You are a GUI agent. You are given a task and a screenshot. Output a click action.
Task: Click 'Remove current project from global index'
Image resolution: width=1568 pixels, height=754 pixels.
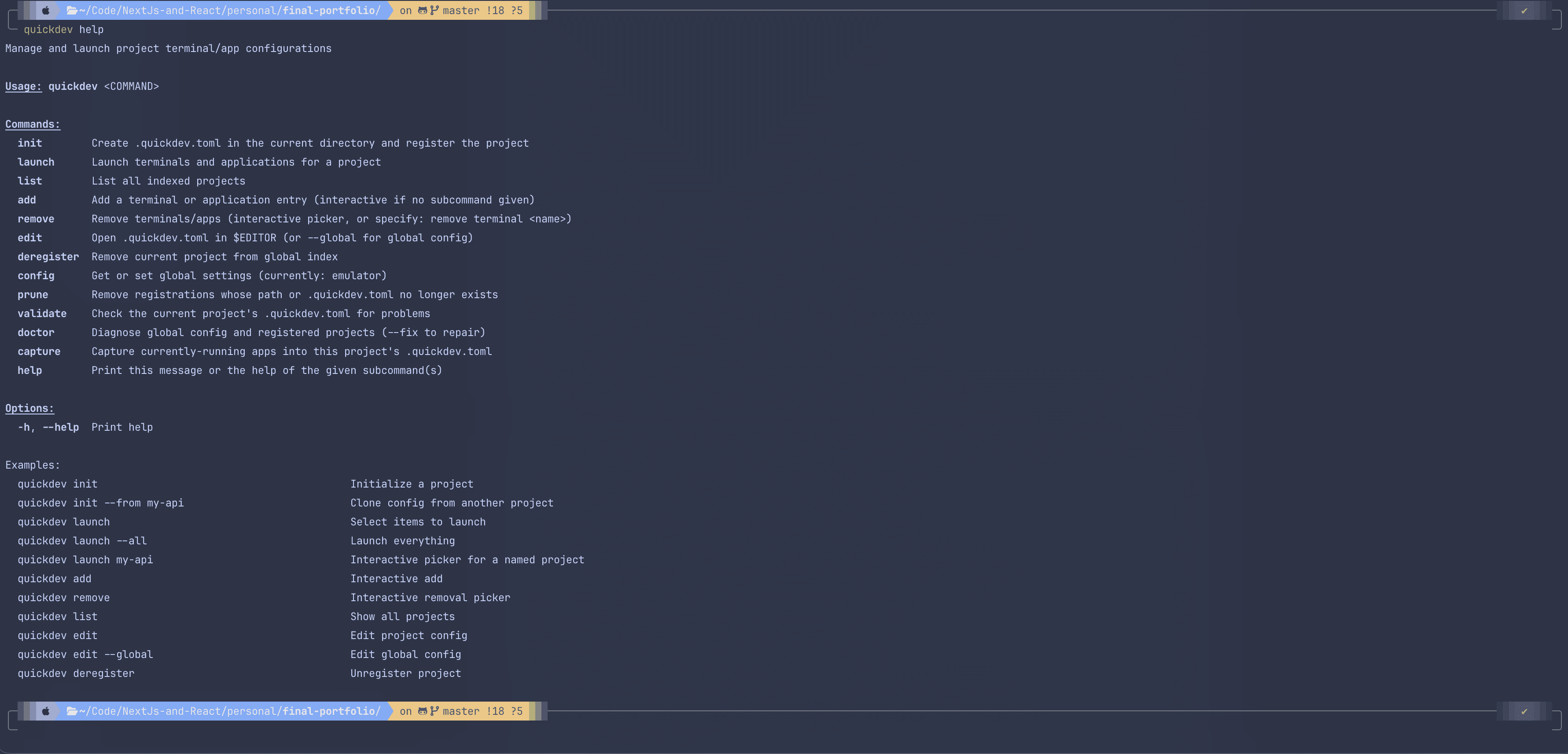point(215,256)
